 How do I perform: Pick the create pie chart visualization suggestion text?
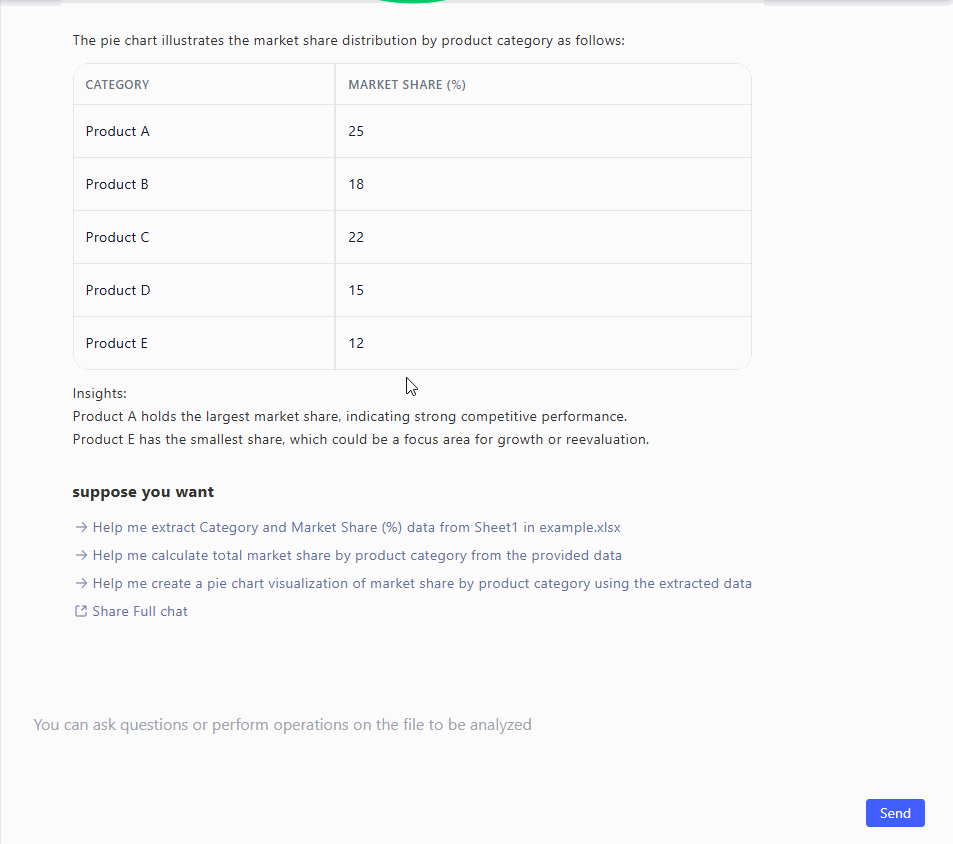point(421,583)
